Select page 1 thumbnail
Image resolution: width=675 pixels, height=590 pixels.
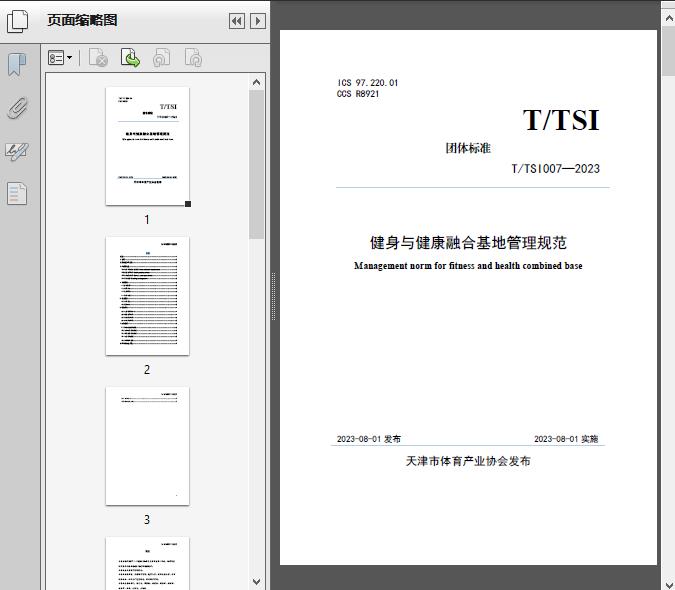(147, 146)
